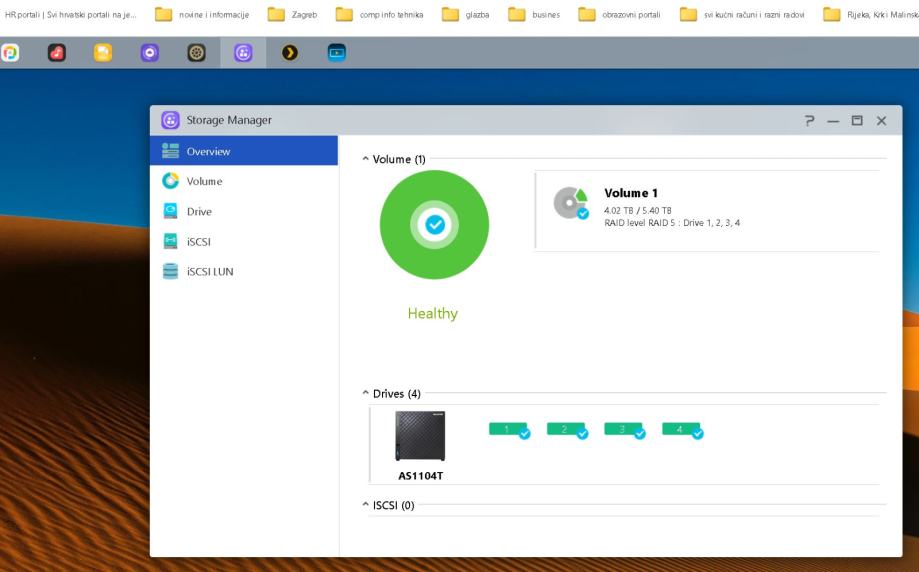Image resolution: width=919 pixels, height=572 pixels.
Task: Switch to the Overview page
Action: [208, 151]
